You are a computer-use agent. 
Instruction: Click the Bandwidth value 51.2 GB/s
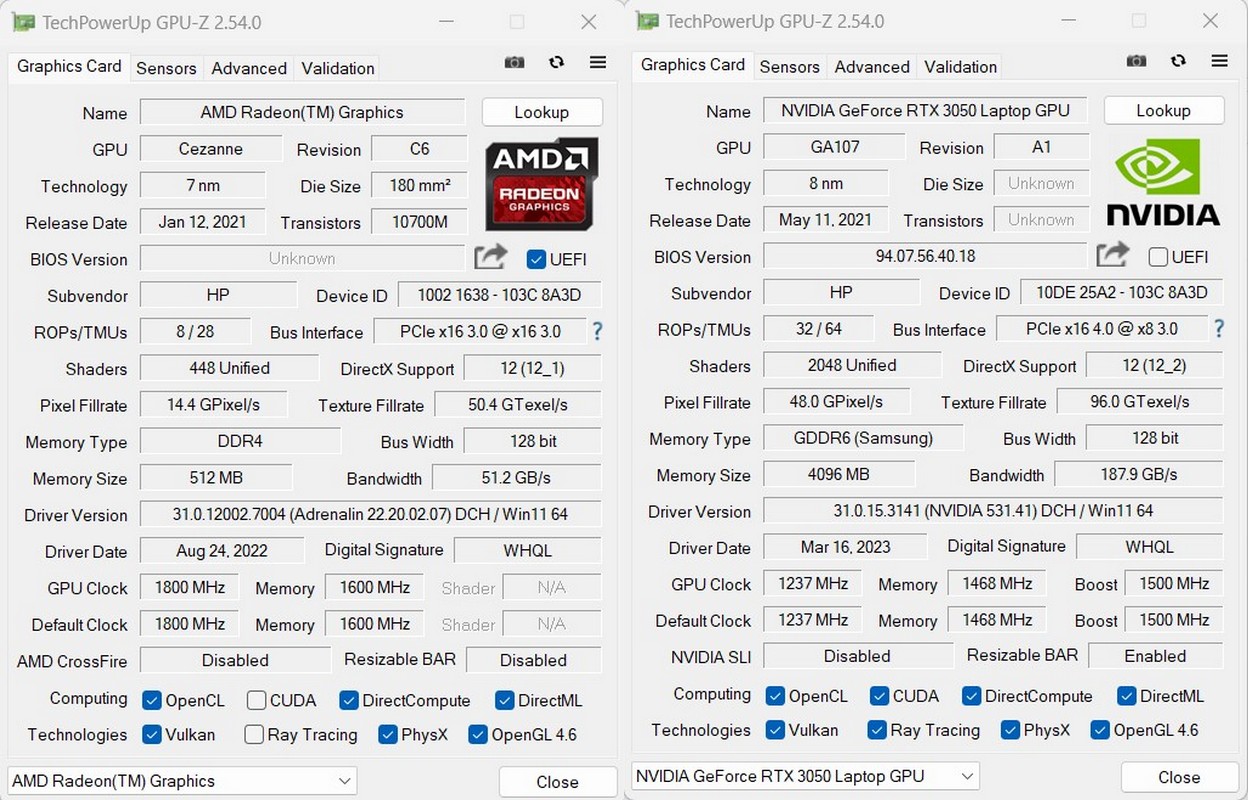516,477
